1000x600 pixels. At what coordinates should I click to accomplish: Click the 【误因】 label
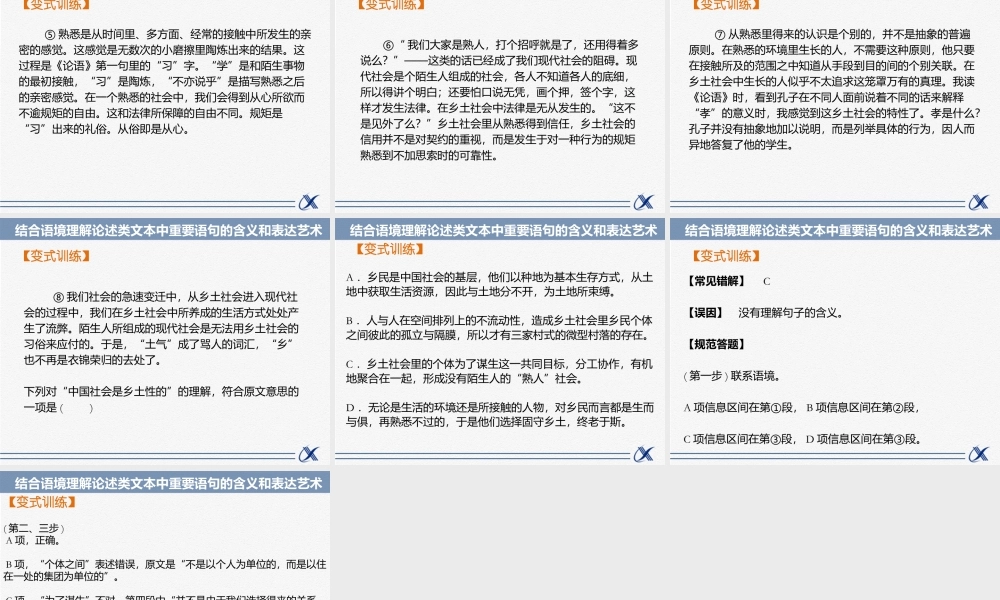coord(705,312)
